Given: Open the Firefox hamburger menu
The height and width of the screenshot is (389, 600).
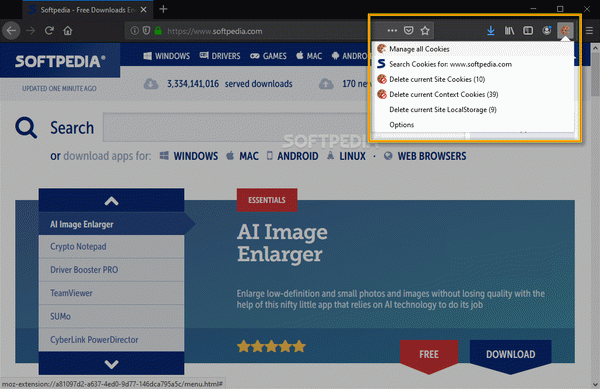Looking at the screenshot, I should [589, 31].
